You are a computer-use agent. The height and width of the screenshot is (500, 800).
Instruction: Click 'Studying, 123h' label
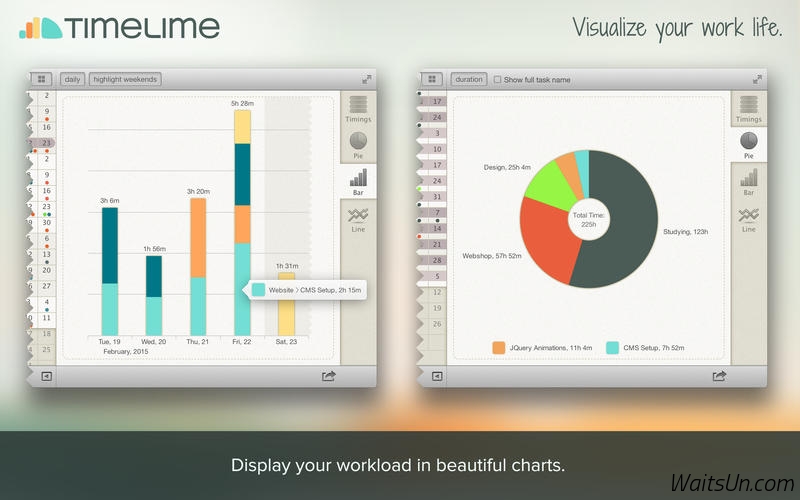(685, 232)
